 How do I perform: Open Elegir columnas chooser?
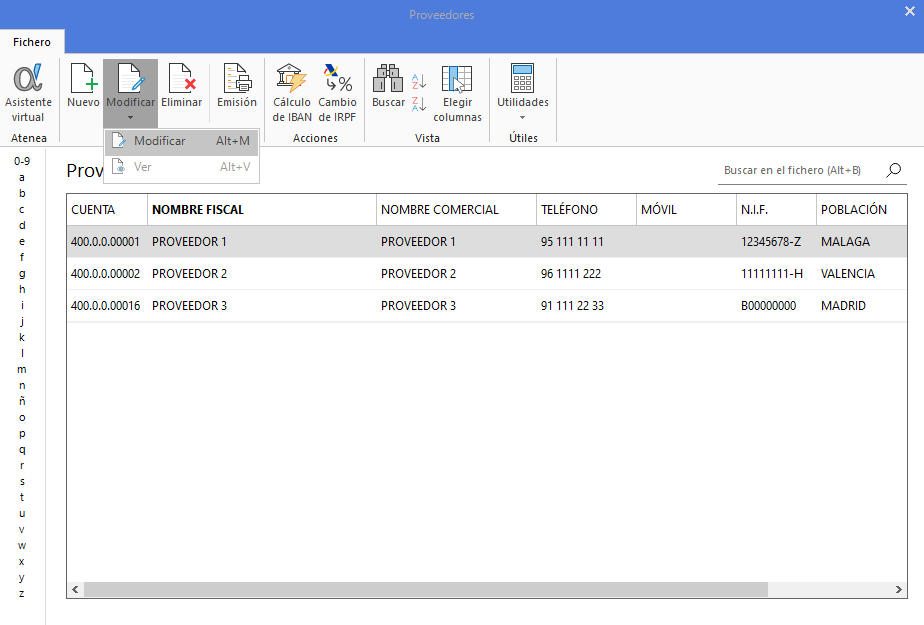(457, 92)
